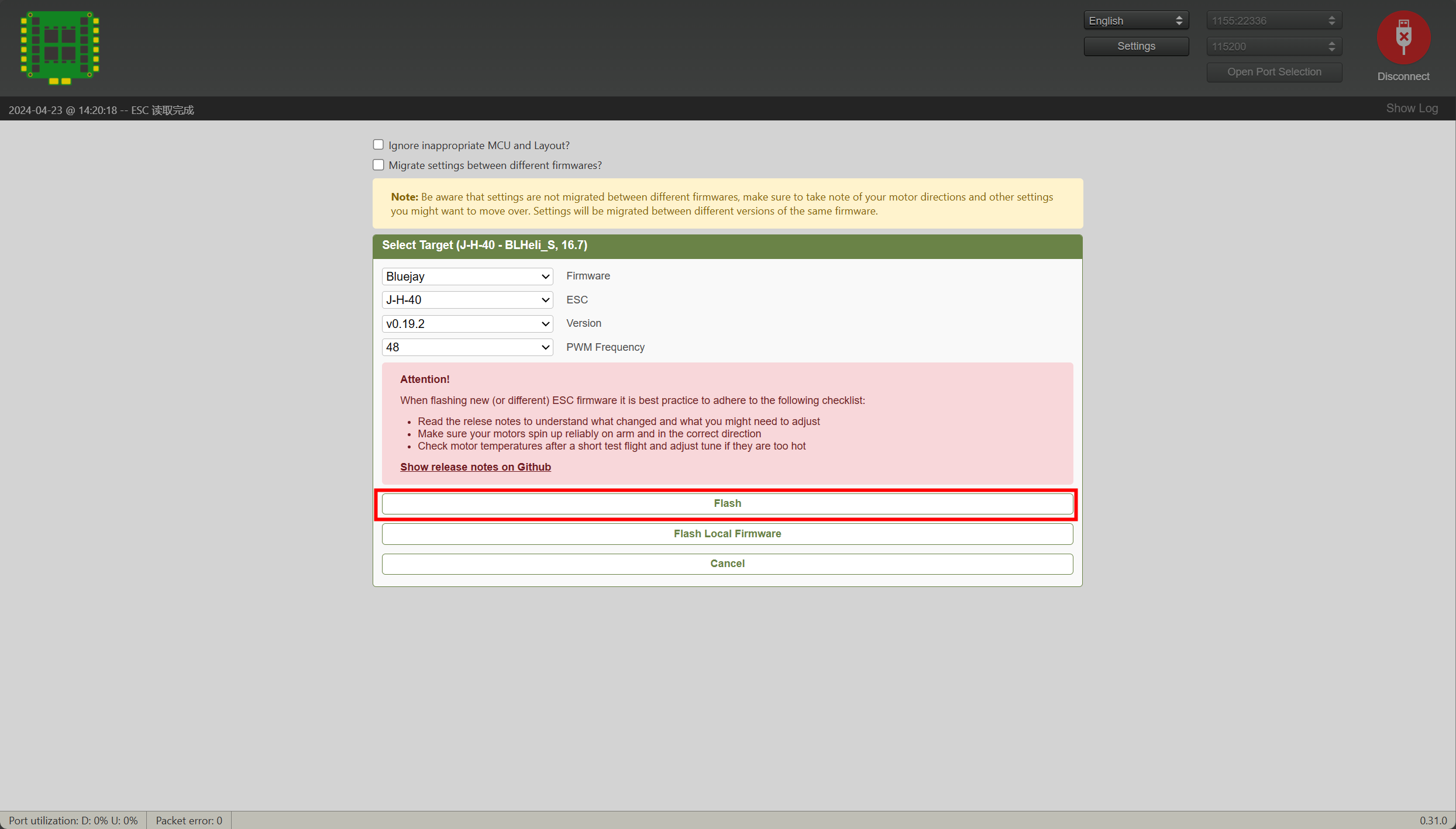The width and height of the screenshot is (1456, 829).
Task: Cancel the firmware selection
Action: [727, 564]
